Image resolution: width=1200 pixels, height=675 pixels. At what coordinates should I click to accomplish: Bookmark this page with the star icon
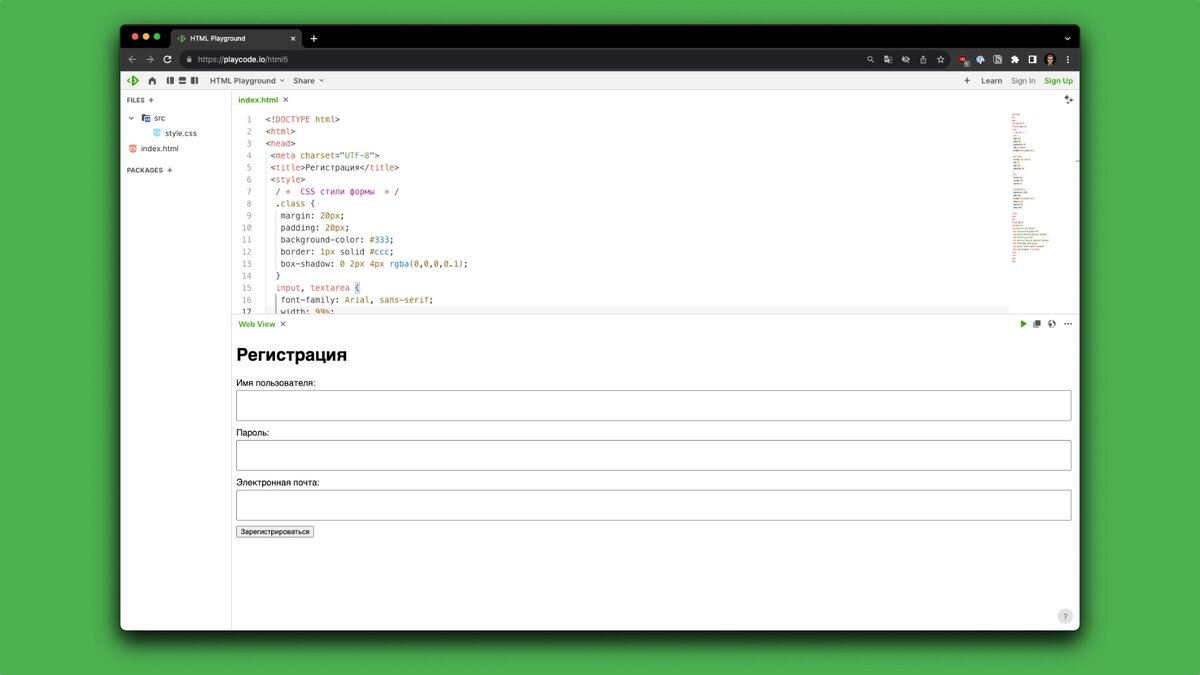tap(940, 59)
